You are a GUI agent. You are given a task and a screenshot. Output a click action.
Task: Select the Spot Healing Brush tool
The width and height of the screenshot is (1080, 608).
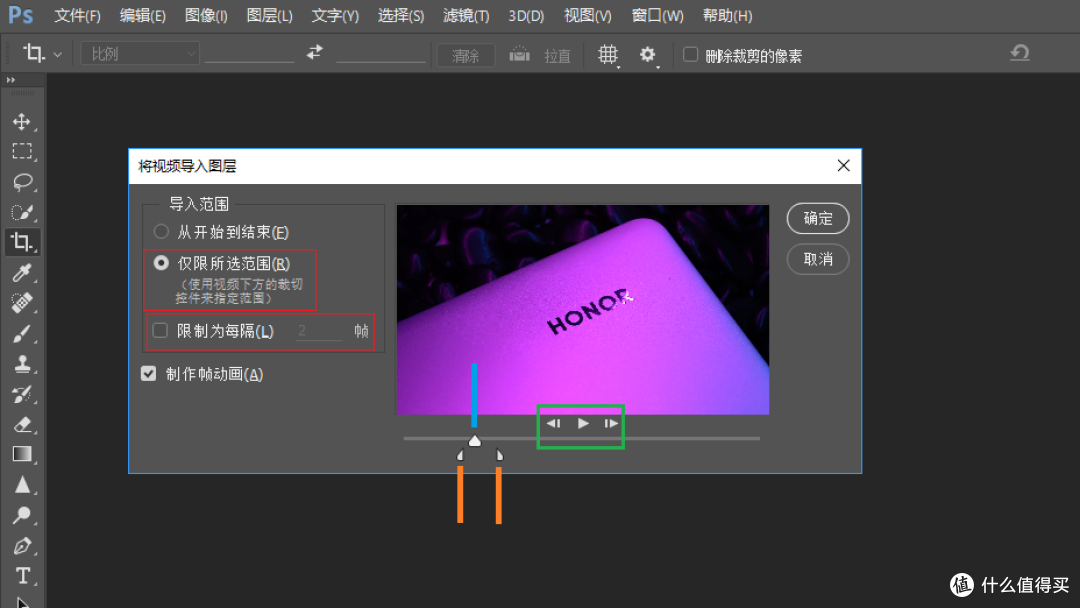(x=22, y=303)
